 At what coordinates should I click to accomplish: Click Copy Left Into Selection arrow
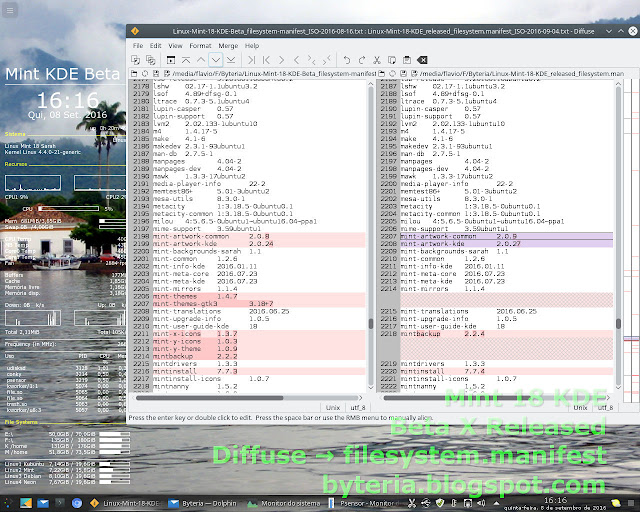281,60
